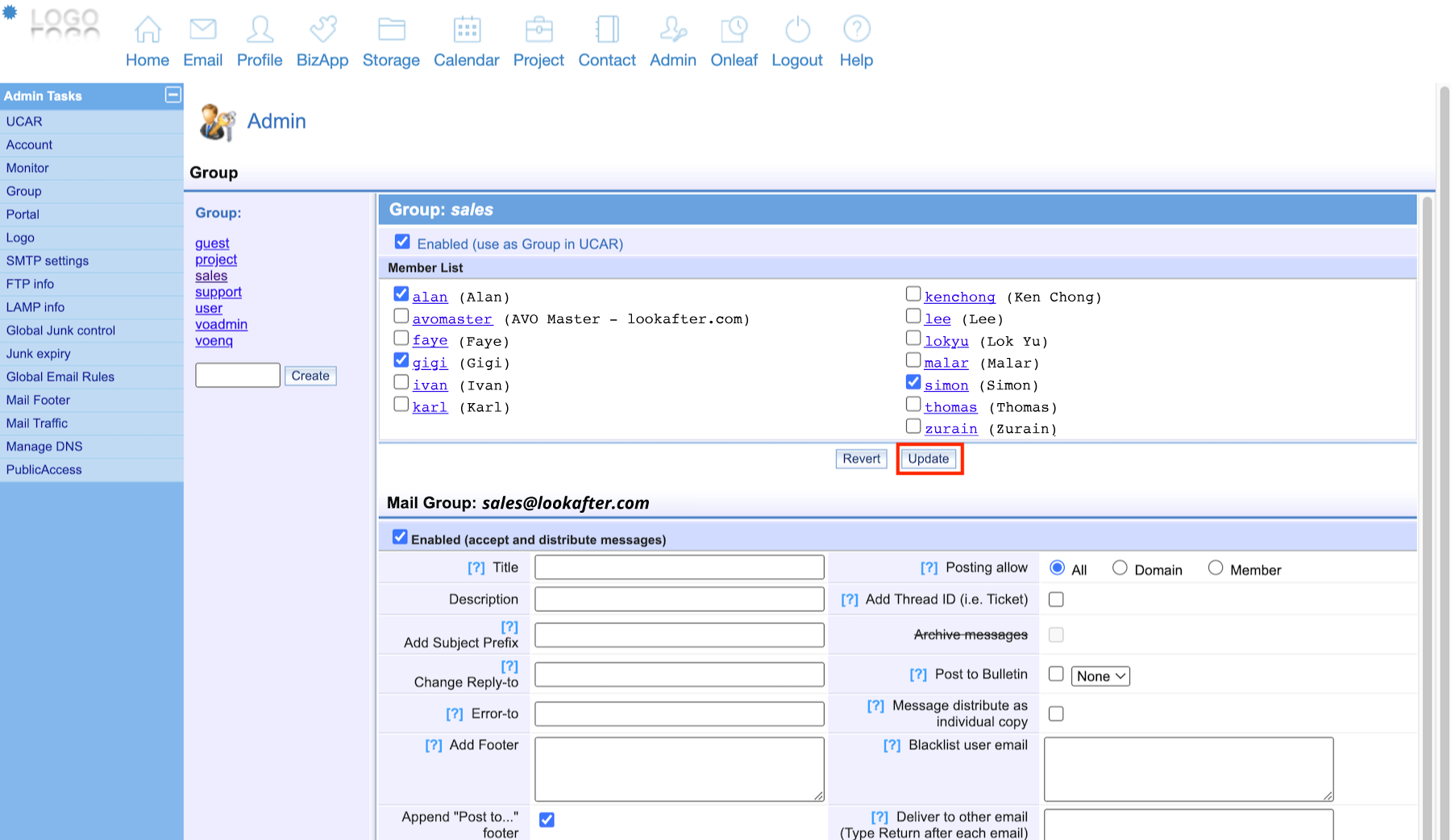The width and height of the screenshot is (1451, 840).
Task: Open SMTP settings in Admin Tasks
Action: click(x=48, y=261)
